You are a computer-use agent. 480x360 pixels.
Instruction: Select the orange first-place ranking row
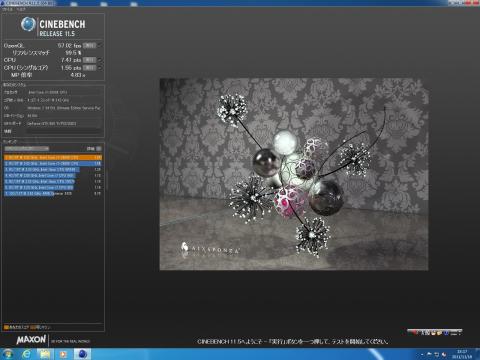pos(53,157)
